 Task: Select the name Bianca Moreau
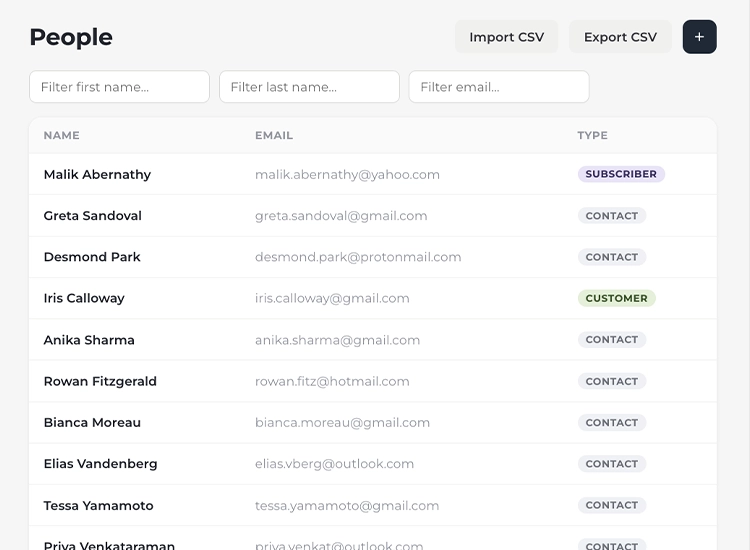[92, 422]
